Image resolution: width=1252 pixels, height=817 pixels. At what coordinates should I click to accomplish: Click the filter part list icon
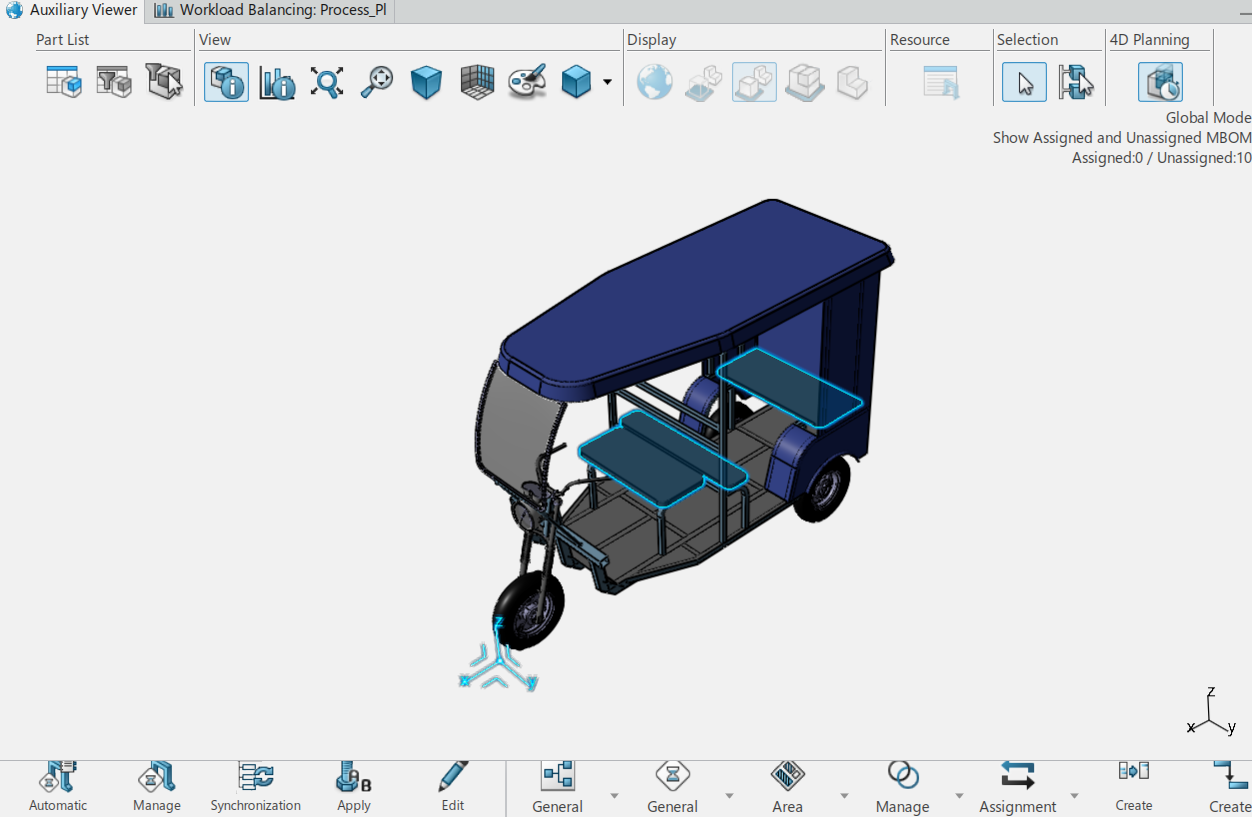point(114,82)
